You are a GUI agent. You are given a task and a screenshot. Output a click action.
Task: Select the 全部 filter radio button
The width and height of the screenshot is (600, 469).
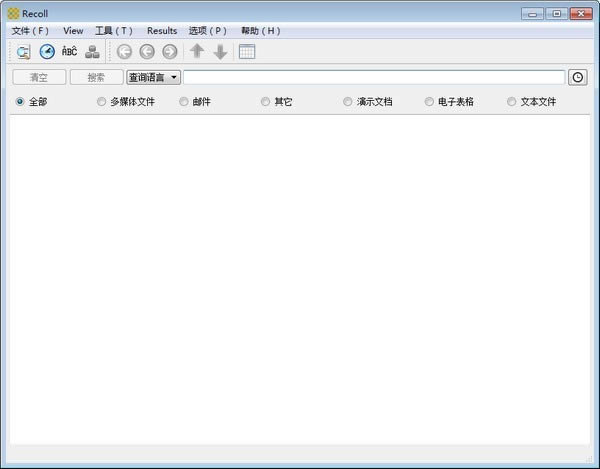20,101
